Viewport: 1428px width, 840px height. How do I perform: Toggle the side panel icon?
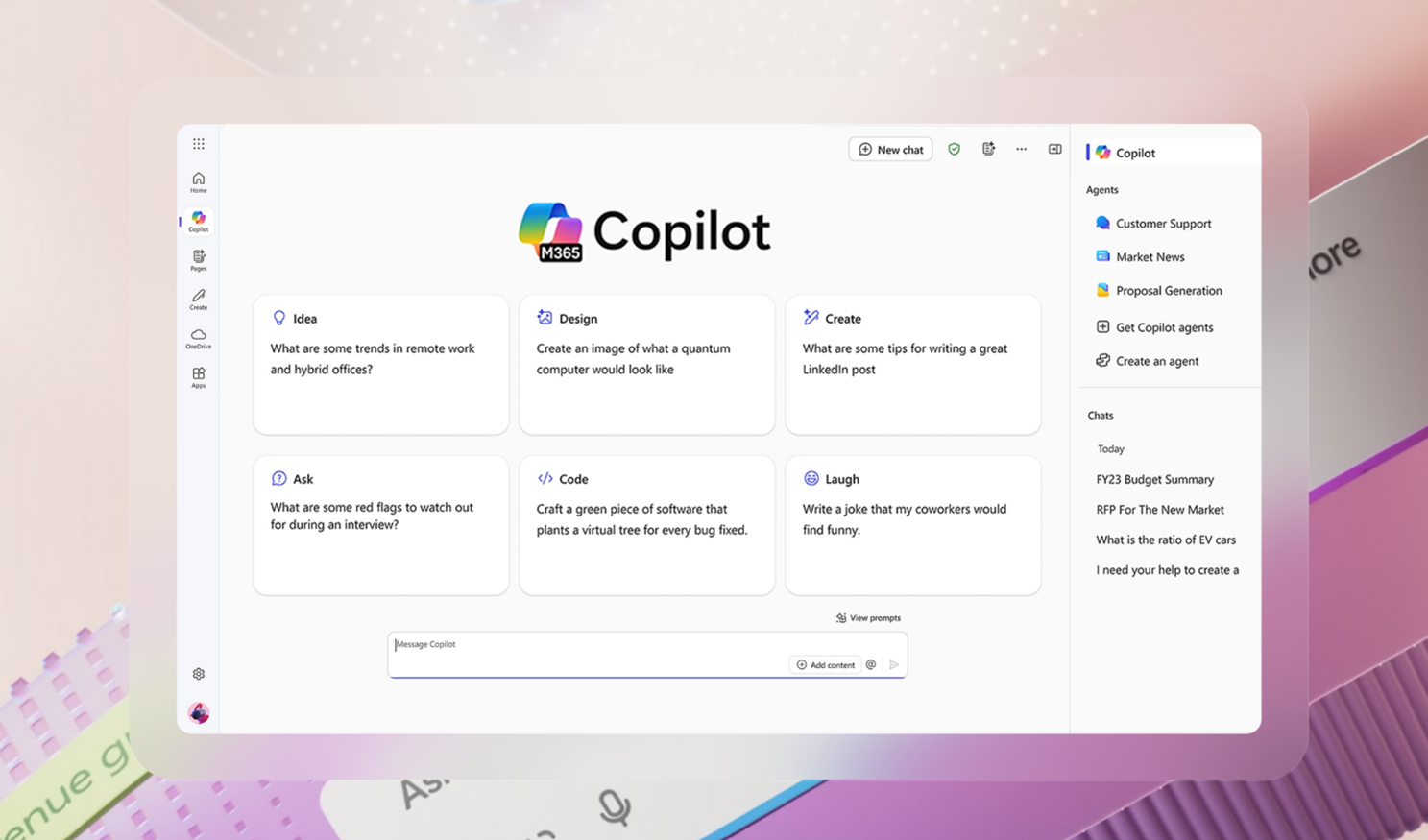coord(1054,149)
